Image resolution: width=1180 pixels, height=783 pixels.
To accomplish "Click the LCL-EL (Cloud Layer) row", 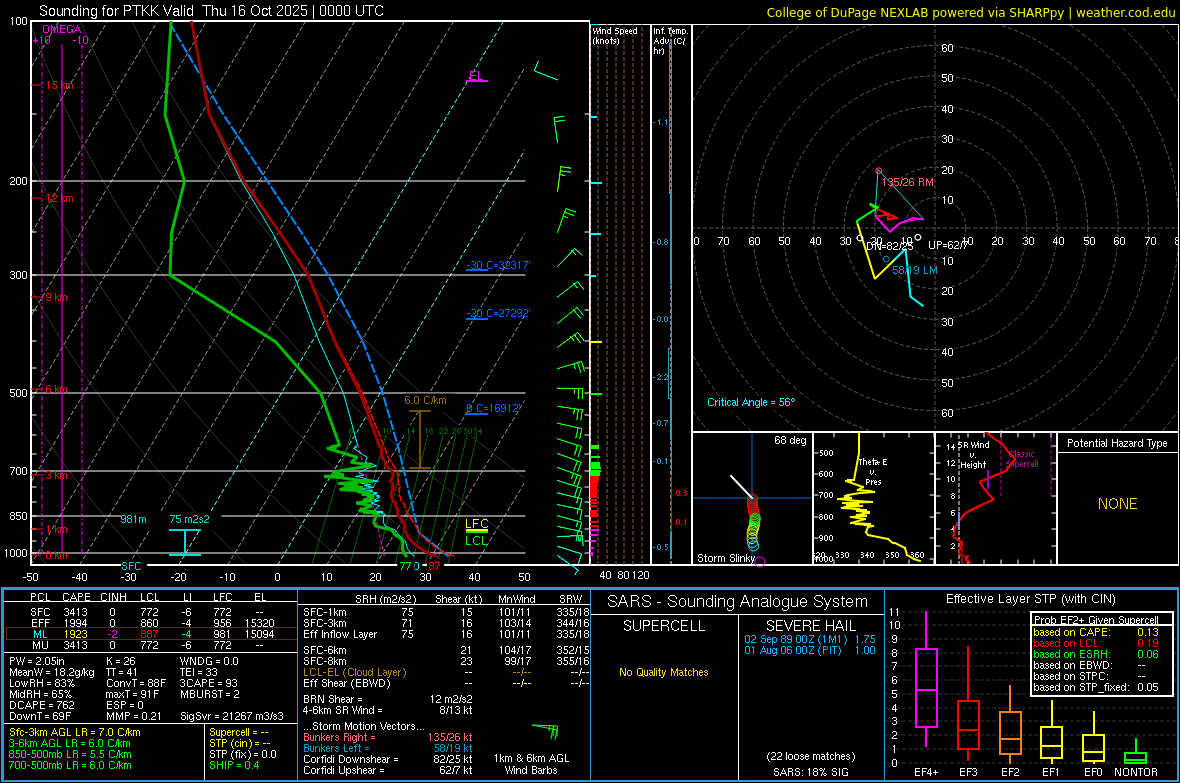I will [446, 672].
